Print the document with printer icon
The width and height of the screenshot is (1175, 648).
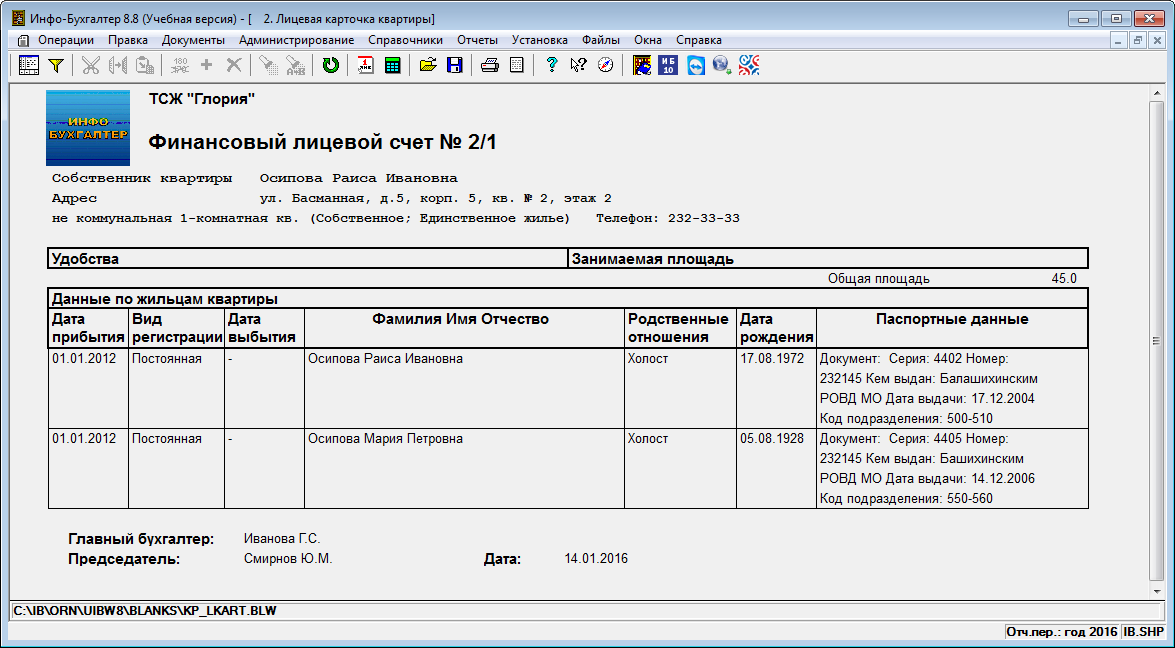(x=489, y=65)
